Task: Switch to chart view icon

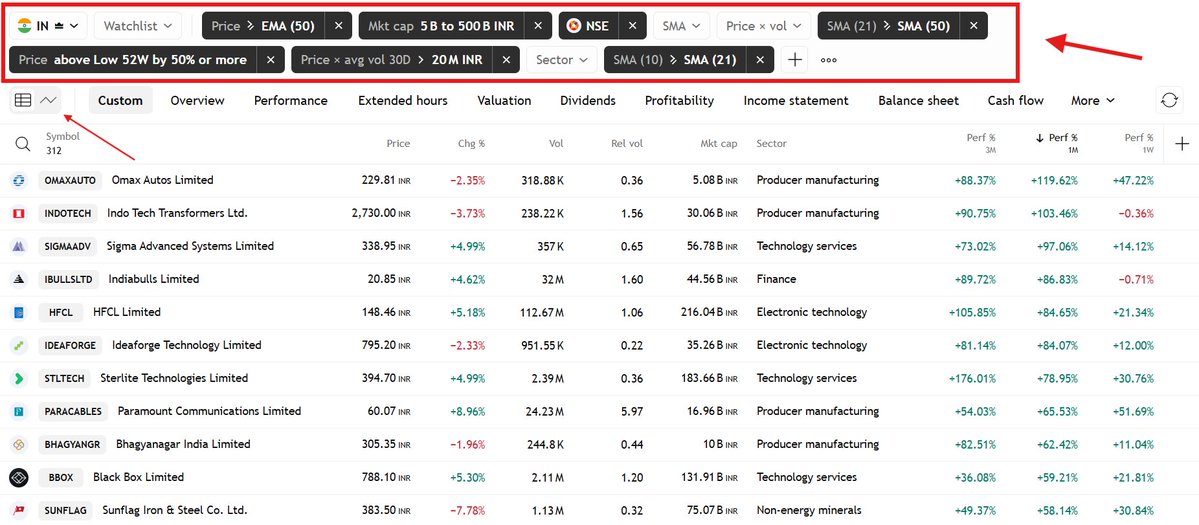Action: (x=49, y=100)
